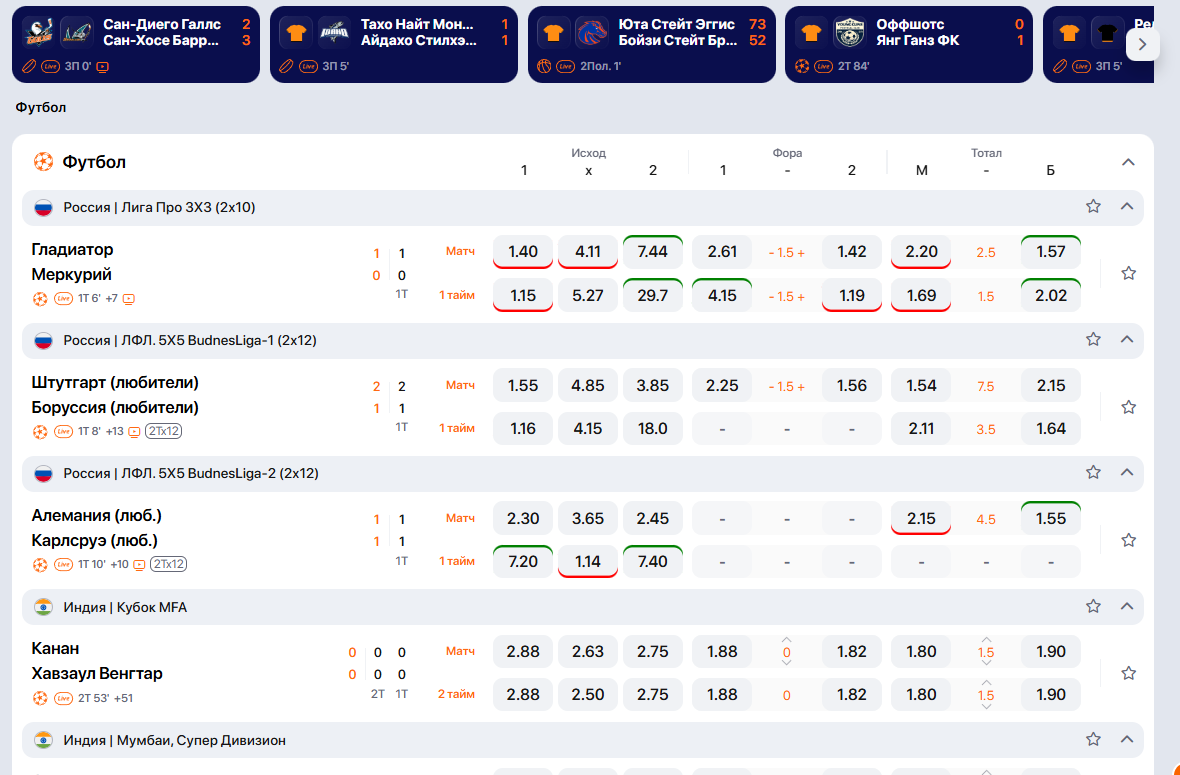Collapse the Индия Мумбаи Супер Дивизион group

[x=1127, y=739]
